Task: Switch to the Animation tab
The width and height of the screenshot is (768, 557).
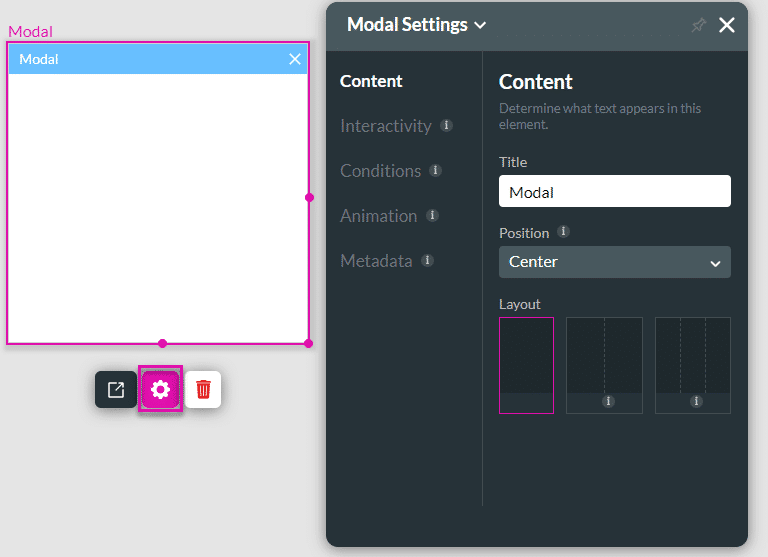Action: (378, 216)
